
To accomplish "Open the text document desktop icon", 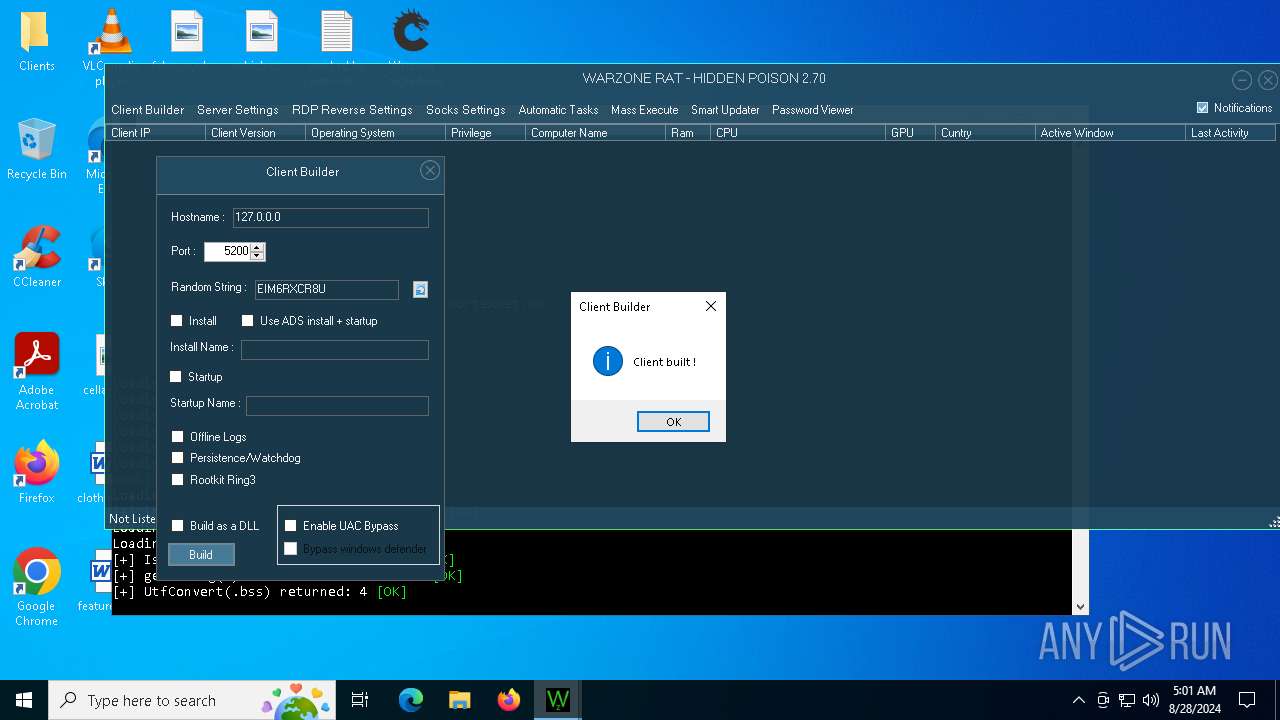I will point(337,32).
